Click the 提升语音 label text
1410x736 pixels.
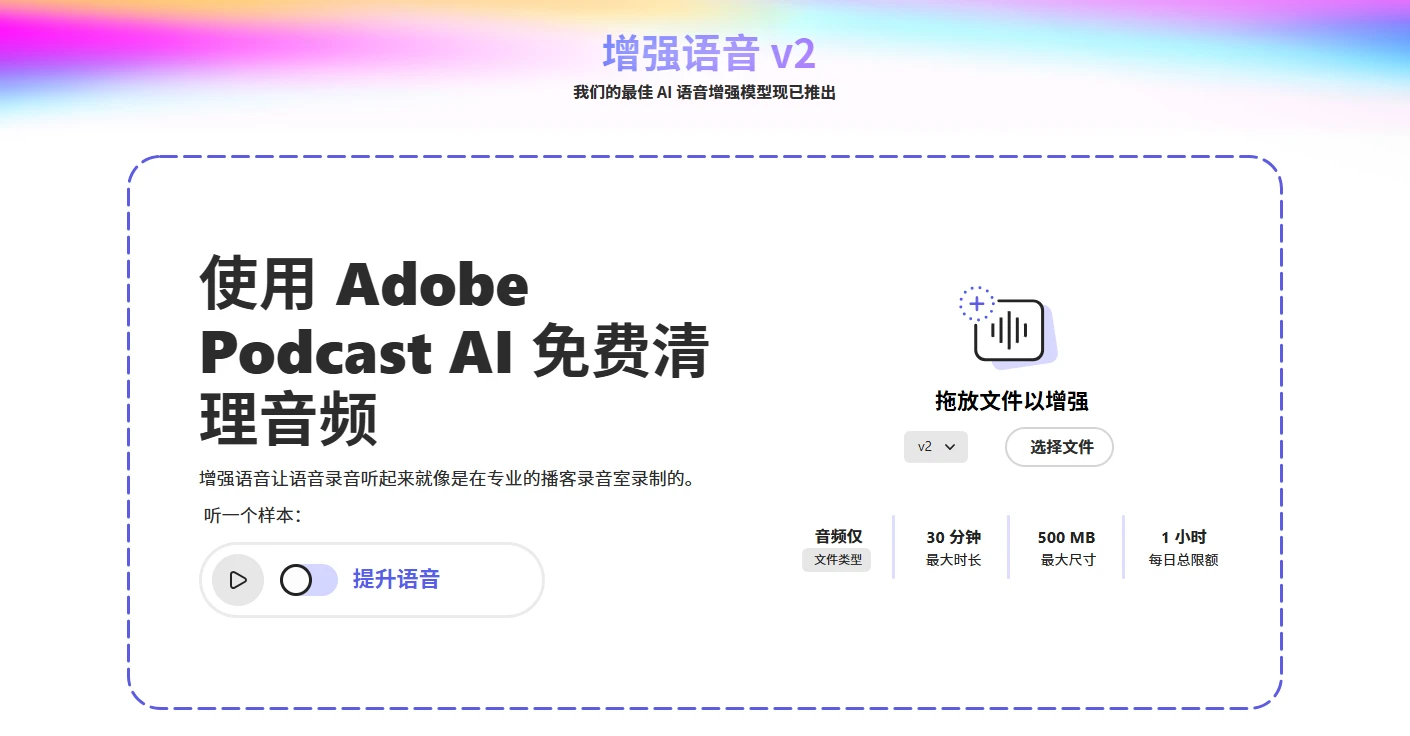(396, 580)
